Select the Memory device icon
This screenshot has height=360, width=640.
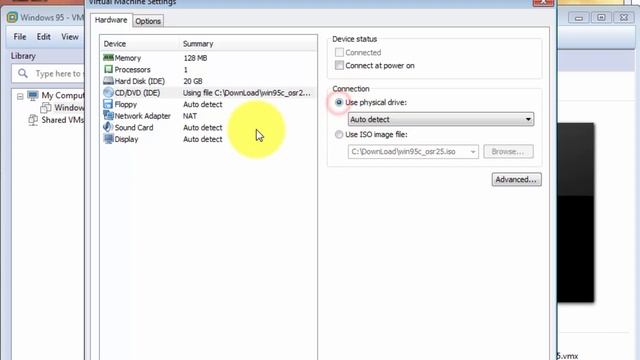click(x=108, y=58)
